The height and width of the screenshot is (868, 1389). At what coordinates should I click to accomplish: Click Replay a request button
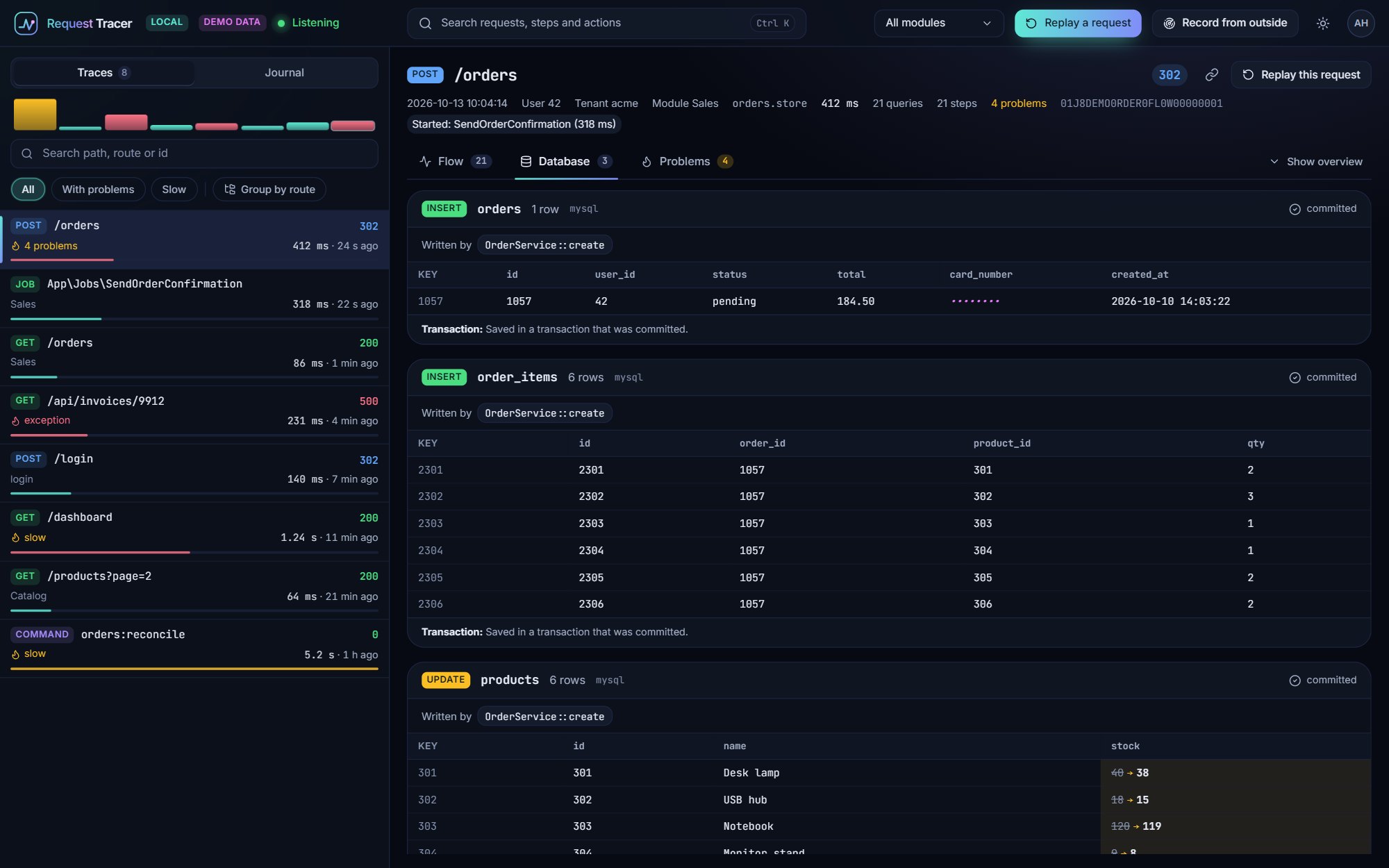pyautogui.click(x=1078, y=23)
